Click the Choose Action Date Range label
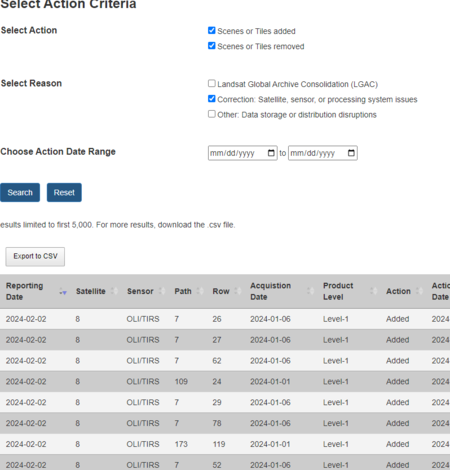 coord(58,152)
